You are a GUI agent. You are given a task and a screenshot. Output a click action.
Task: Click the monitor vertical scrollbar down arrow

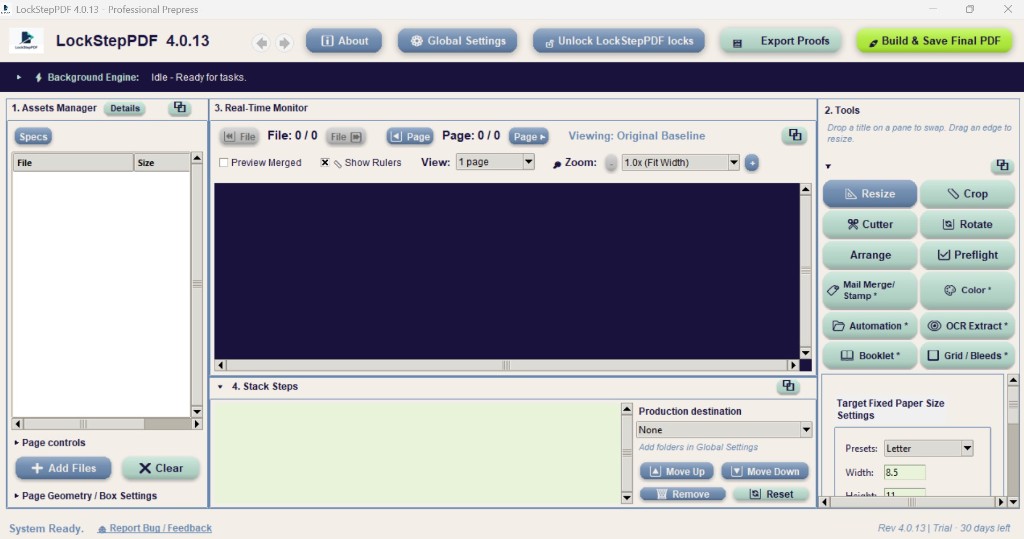click(806, 353)
